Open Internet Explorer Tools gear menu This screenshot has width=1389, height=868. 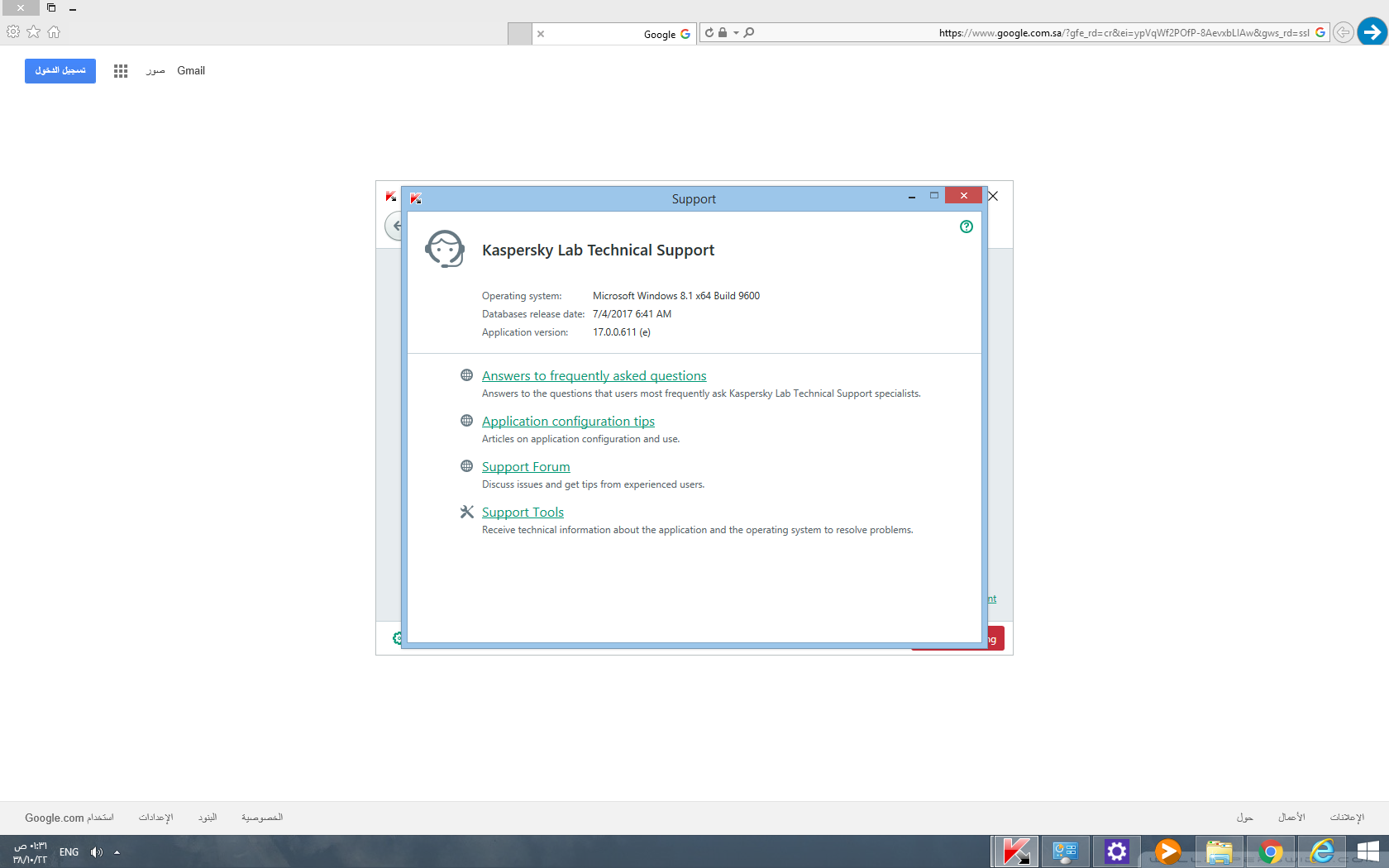coord(13,31)
